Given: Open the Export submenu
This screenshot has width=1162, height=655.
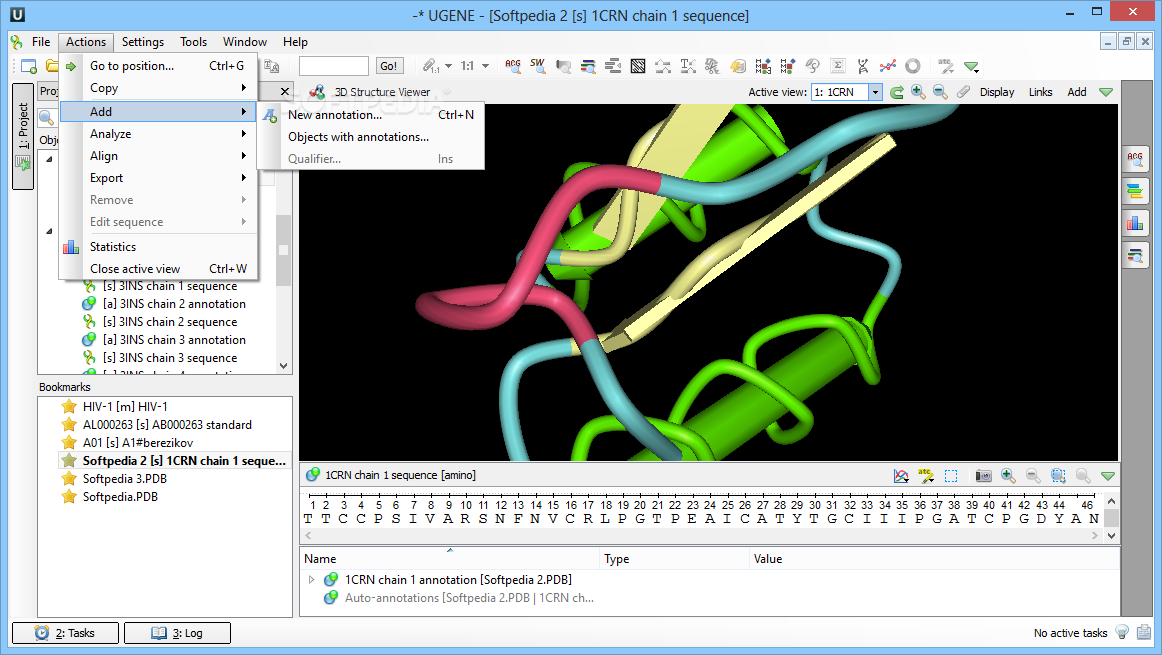Looking at the screenshot, I should 159,178.
